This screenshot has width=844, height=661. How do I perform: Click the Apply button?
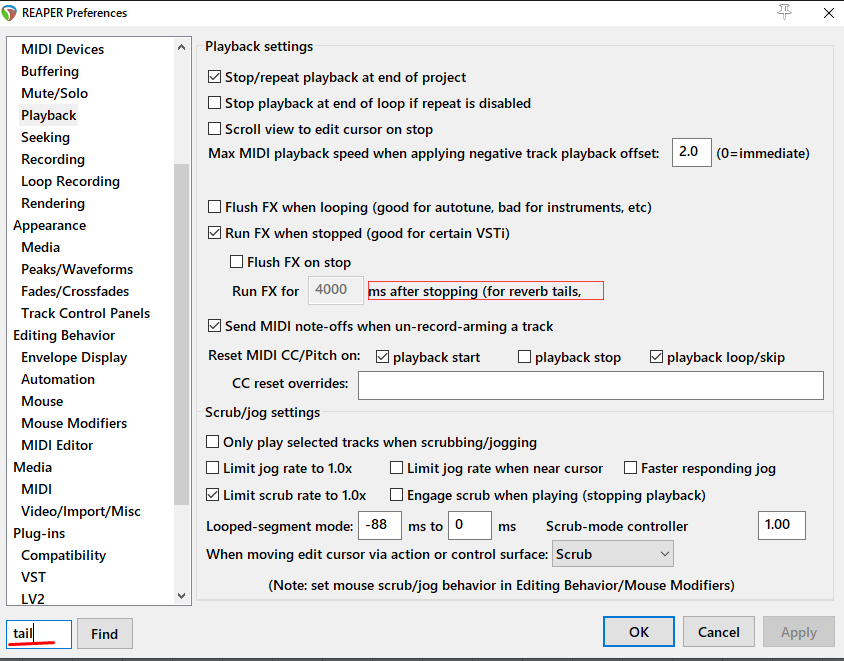pyautogui.click(x=799, y=632)
